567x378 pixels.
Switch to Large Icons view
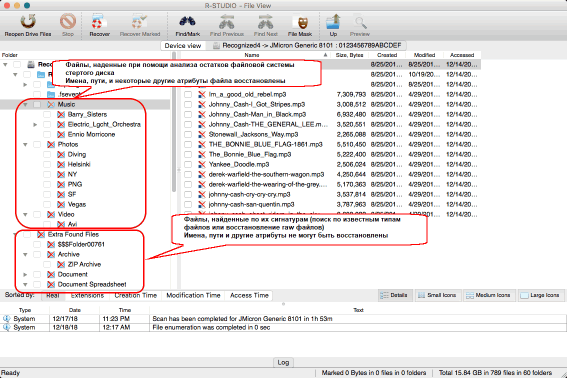541,295
